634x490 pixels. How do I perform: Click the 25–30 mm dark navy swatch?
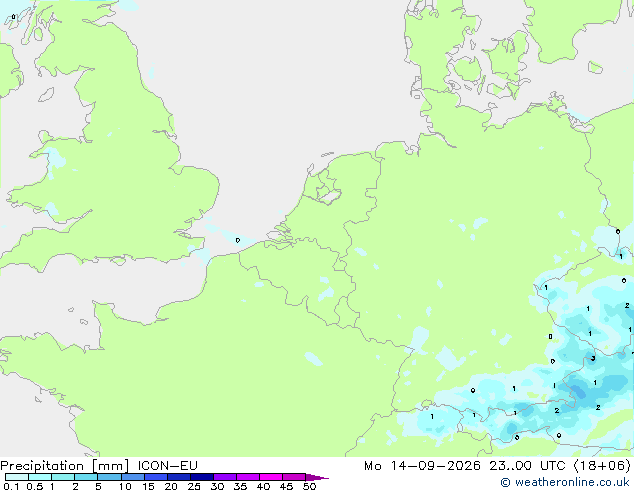202,477
